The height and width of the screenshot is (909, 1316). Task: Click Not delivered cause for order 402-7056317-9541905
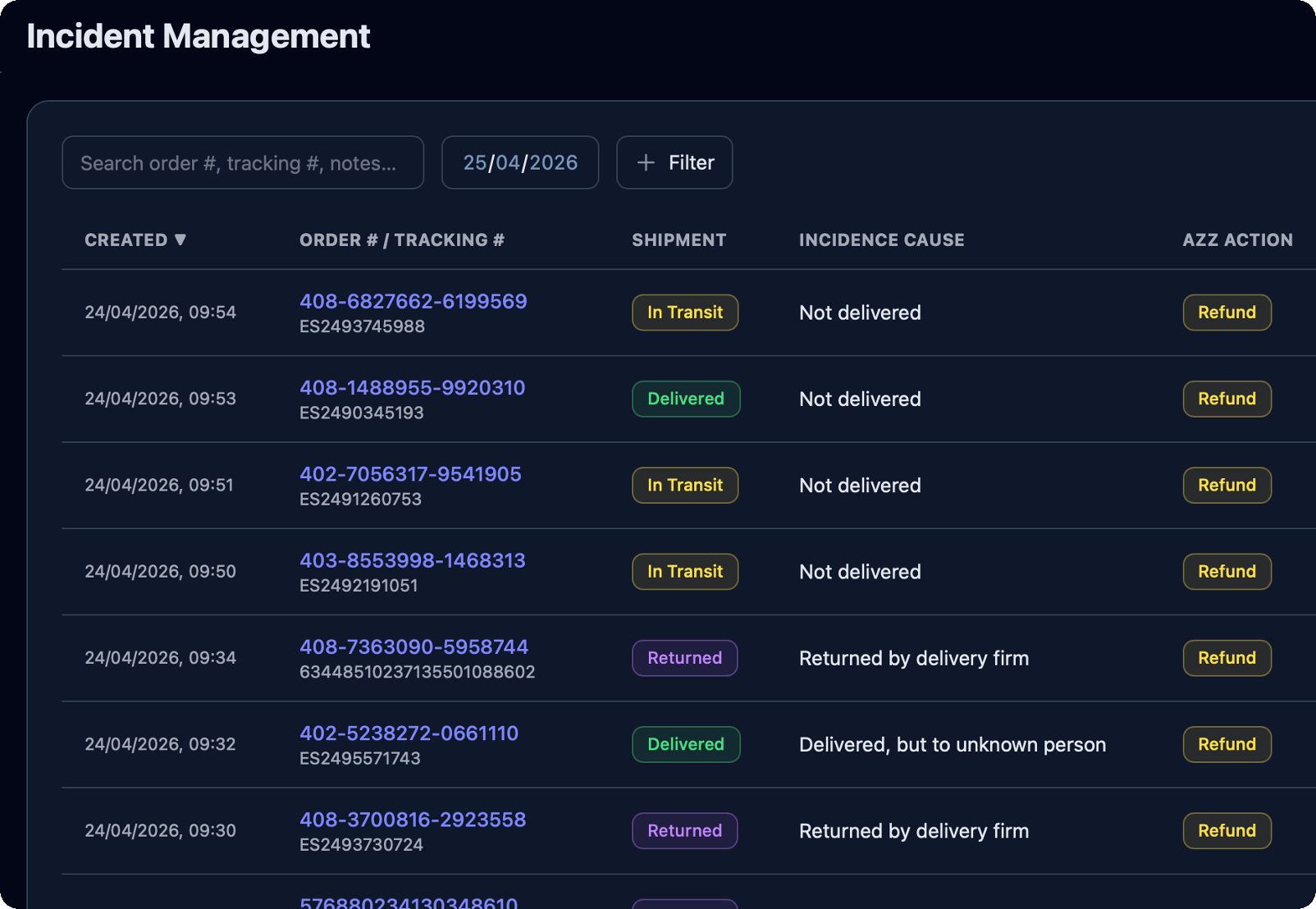(860, 485)
